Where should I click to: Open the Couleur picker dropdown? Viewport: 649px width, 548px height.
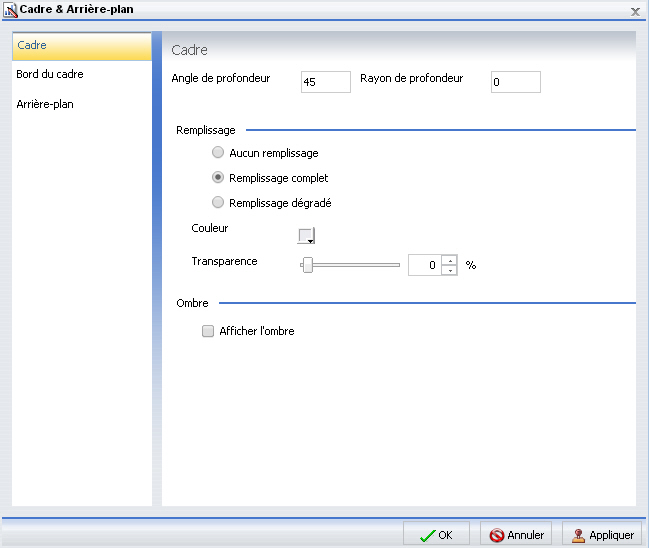(306, 236)
